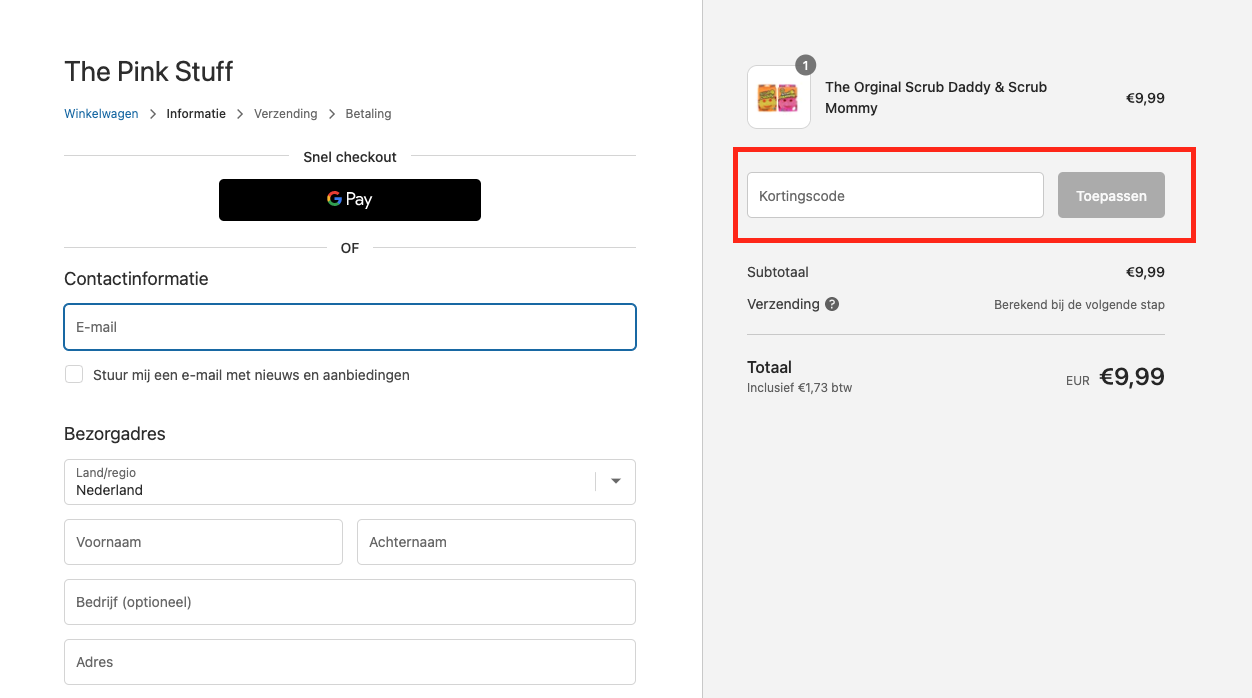Click the Achternaam field

pos(496,542)
